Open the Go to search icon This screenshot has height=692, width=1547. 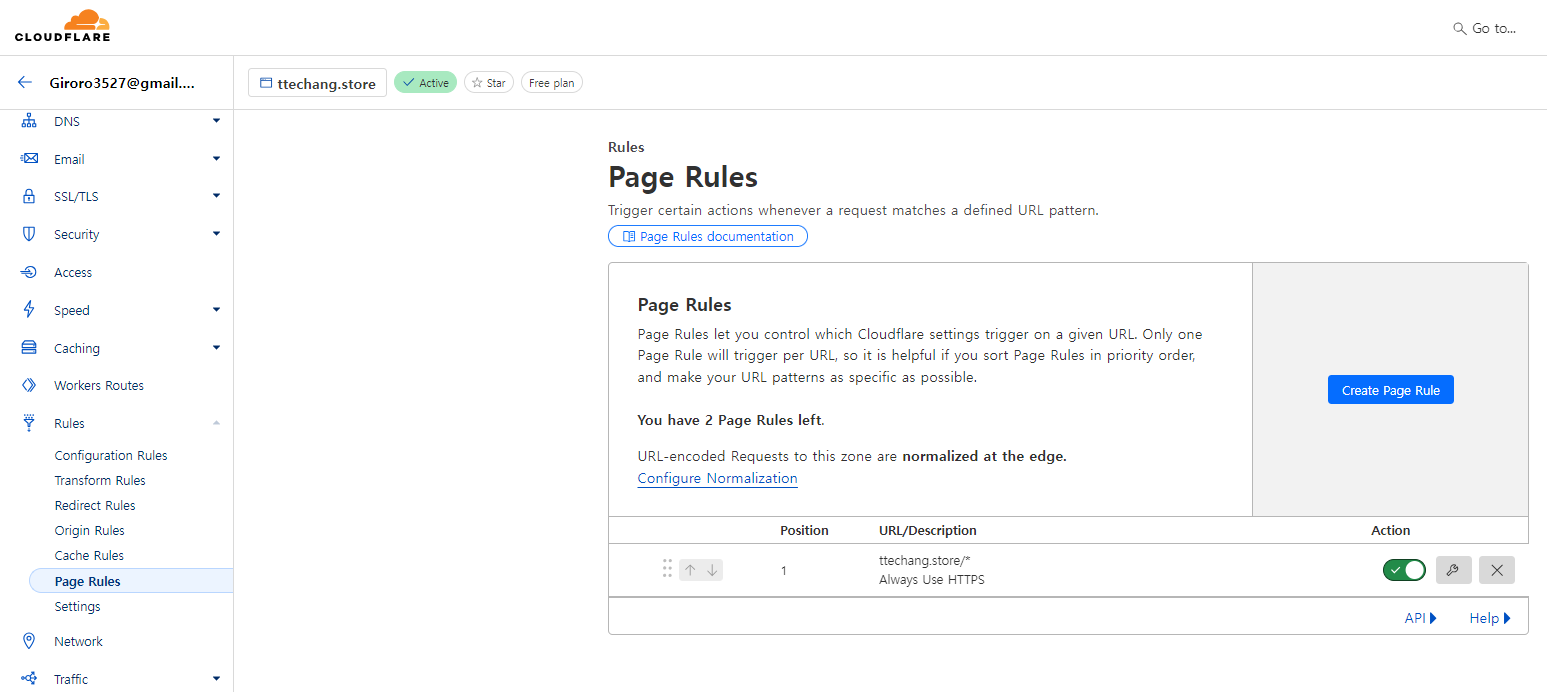coord(1459,29)
